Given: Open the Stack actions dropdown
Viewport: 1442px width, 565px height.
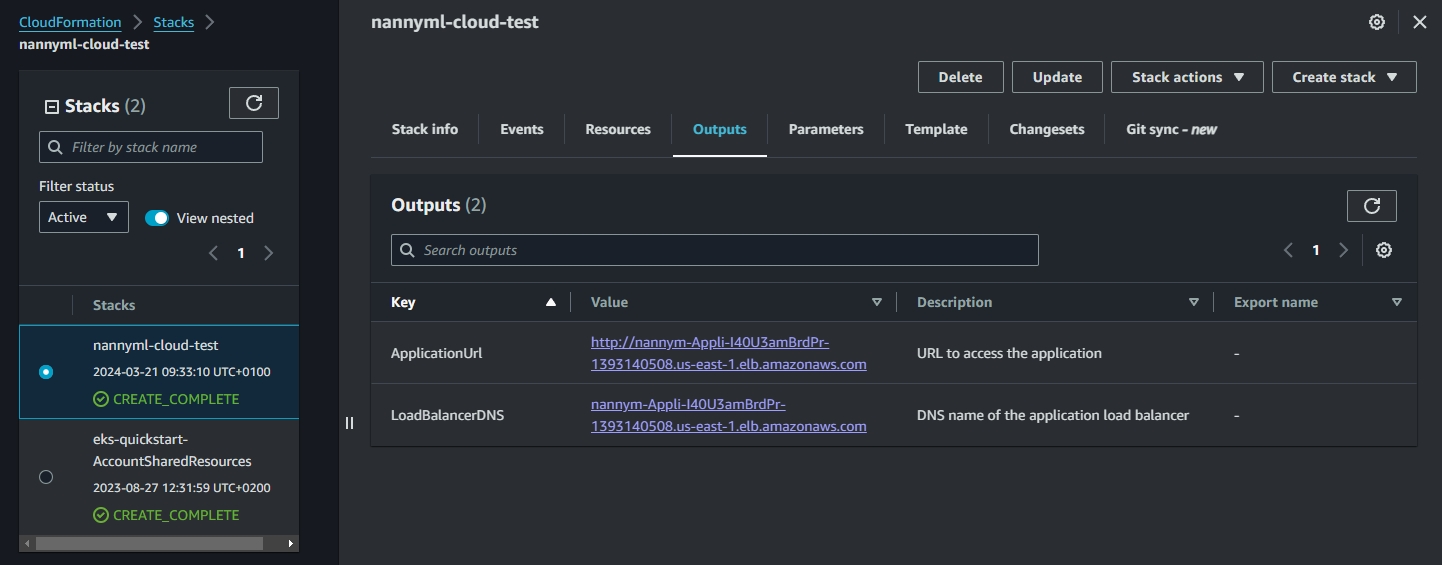Looking at the screenshot, I should pos(1187,77).
